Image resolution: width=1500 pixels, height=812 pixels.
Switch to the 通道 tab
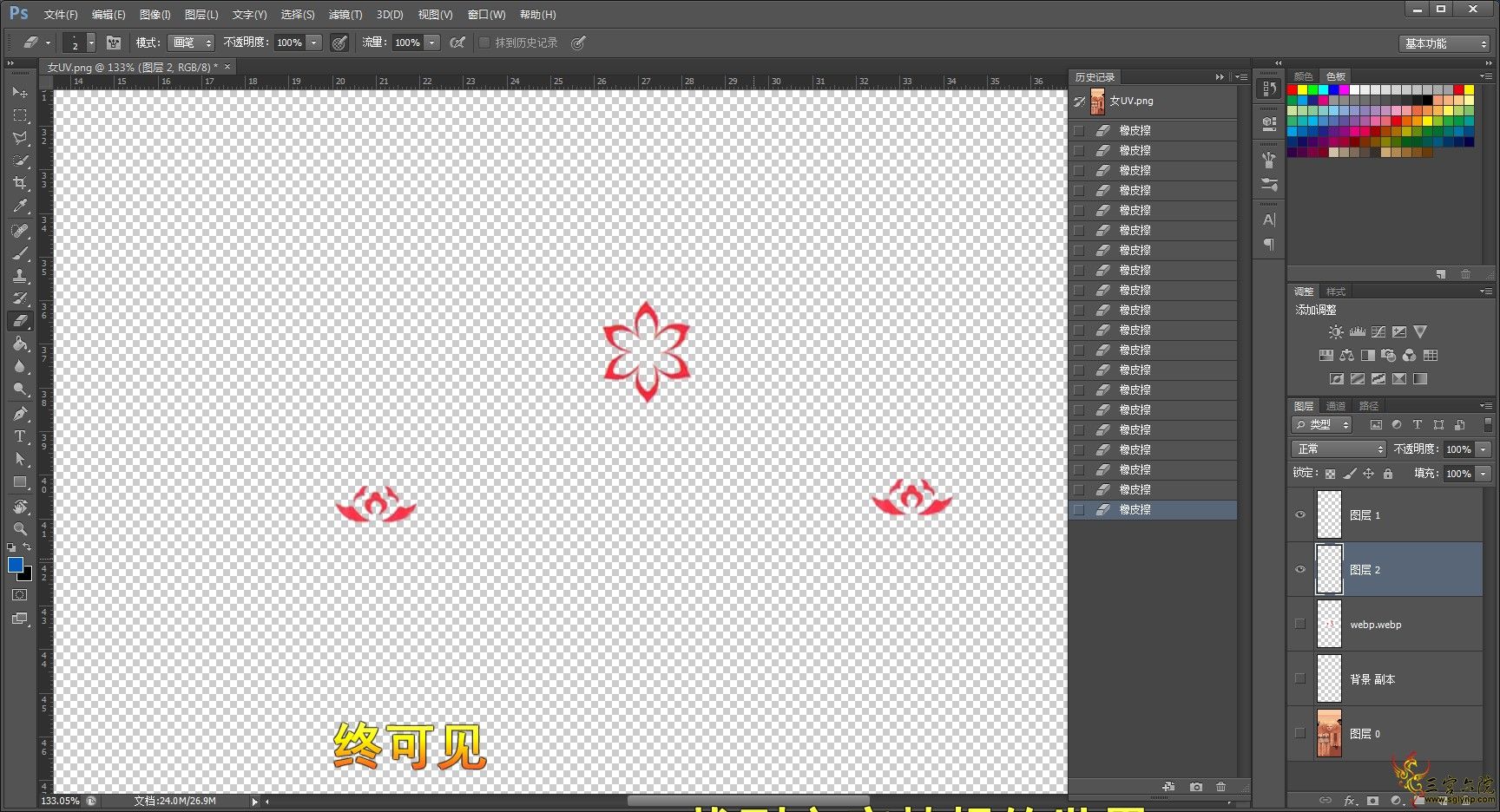[1336, 406]
